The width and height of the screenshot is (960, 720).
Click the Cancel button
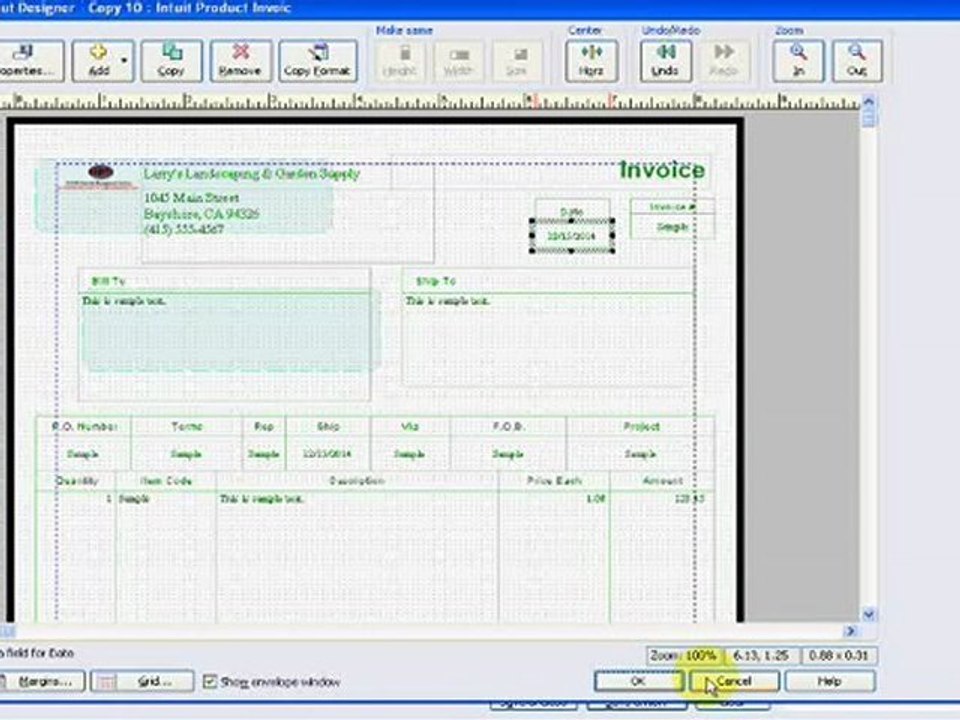click(x=734, y=681)
